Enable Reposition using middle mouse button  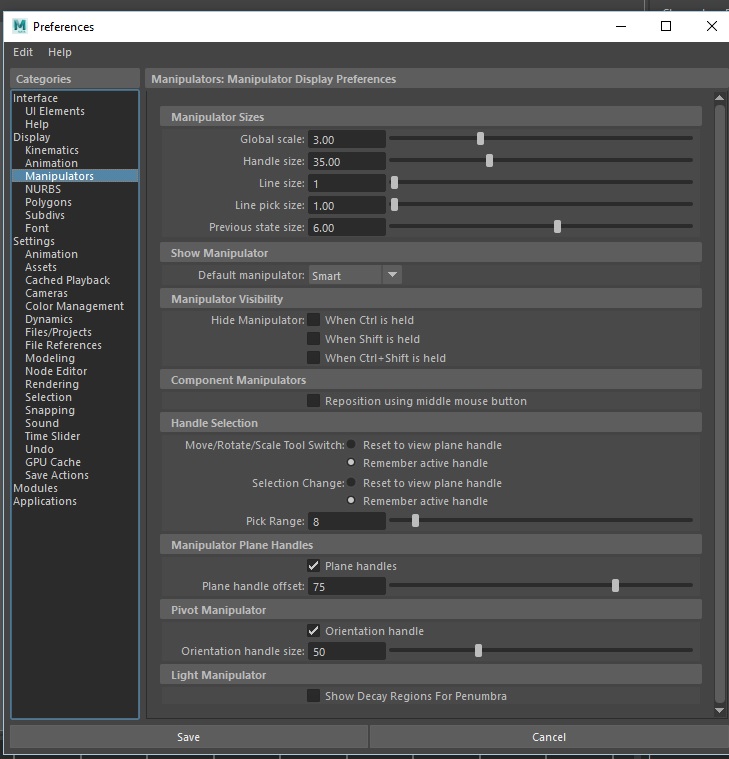click(x=313, y=400)
